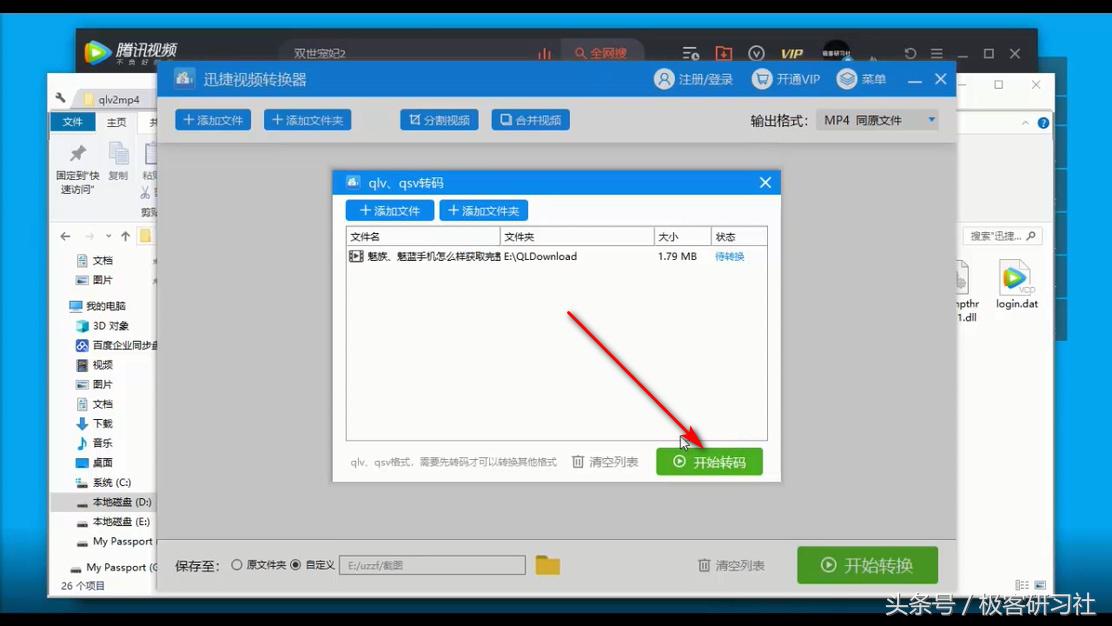Select the 原文件夹 radio button
The image size is (1112, 626).
pyautogui.click(x=237, y=565)
